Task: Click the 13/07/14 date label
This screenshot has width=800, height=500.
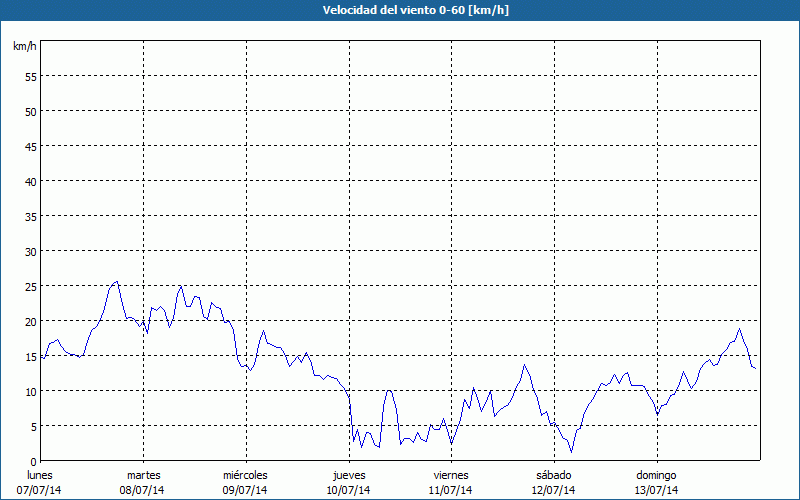Action: [656, 490]
